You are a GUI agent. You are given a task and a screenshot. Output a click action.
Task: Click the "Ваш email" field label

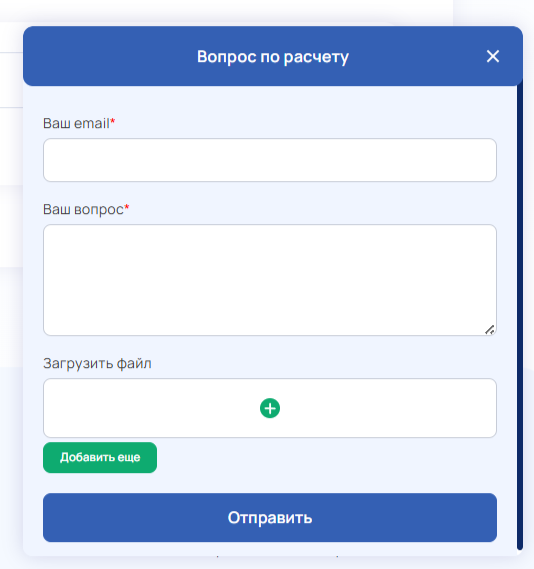pos(77,123)
